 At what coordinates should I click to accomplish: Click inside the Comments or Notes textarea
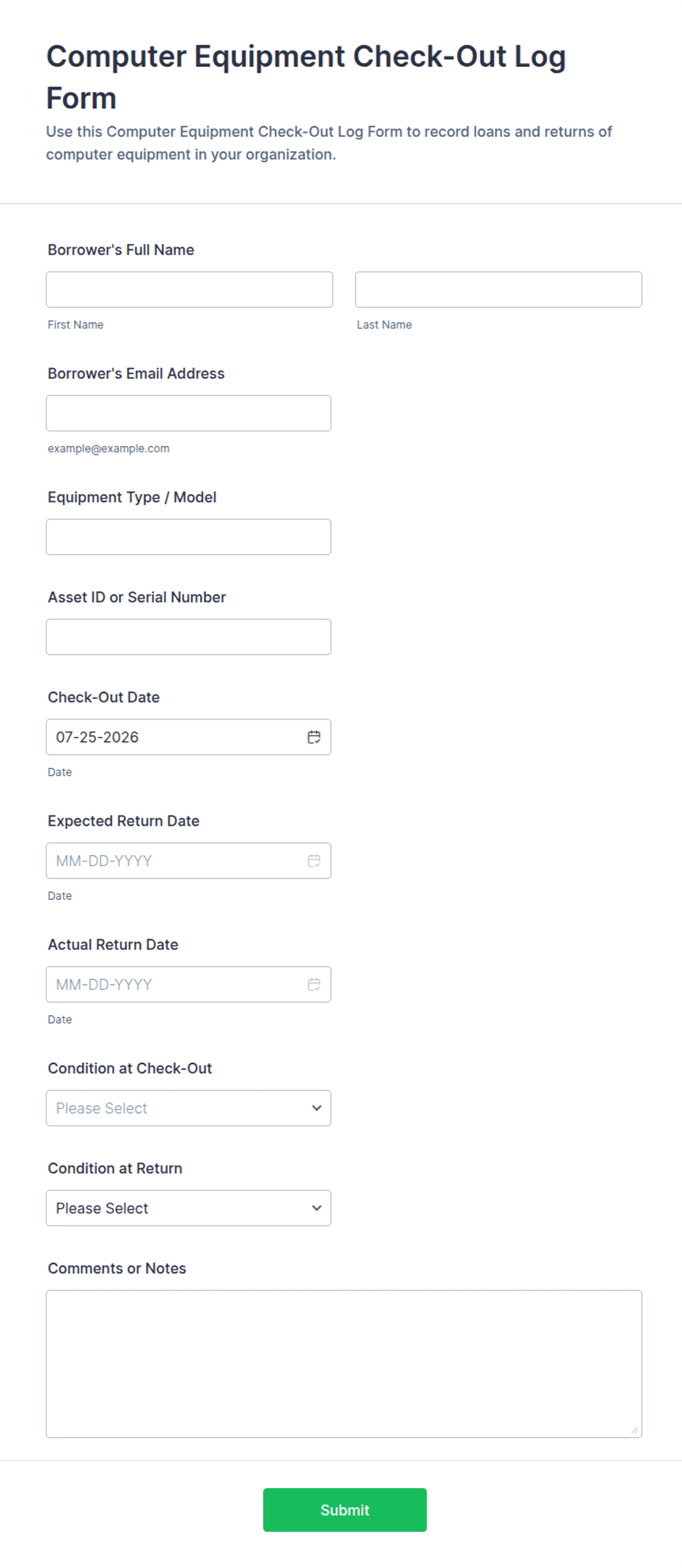click(344, 1364)
